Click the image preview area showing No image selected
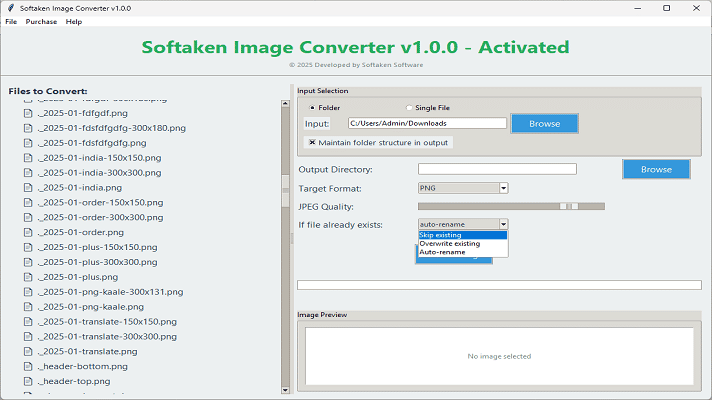Viewport: 712px width, 400px height. point(499,356)
